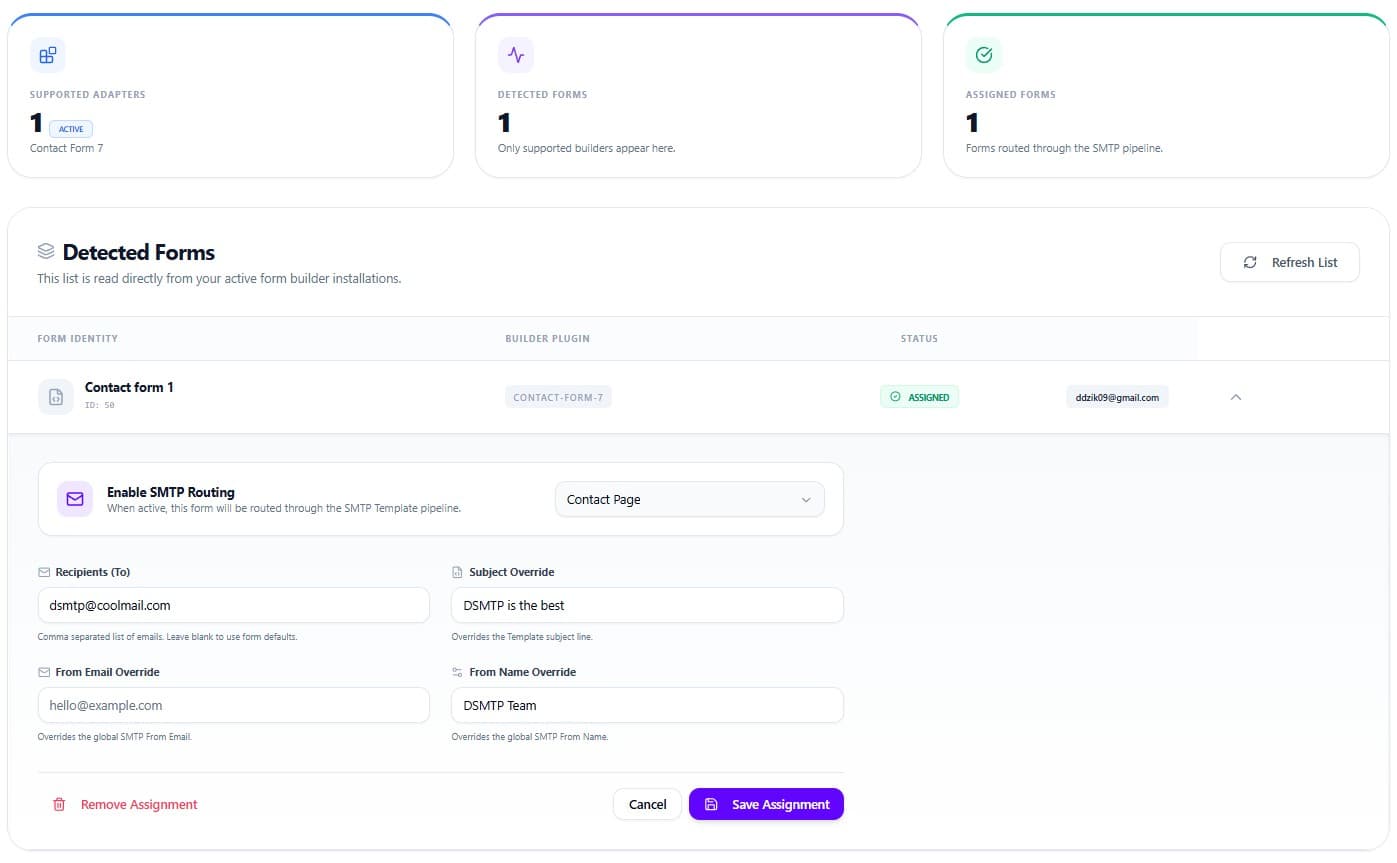Click the document icon beside Subject Override
Image resolution: width=1397 pixels, height=863 pixels.
[458, 572]
